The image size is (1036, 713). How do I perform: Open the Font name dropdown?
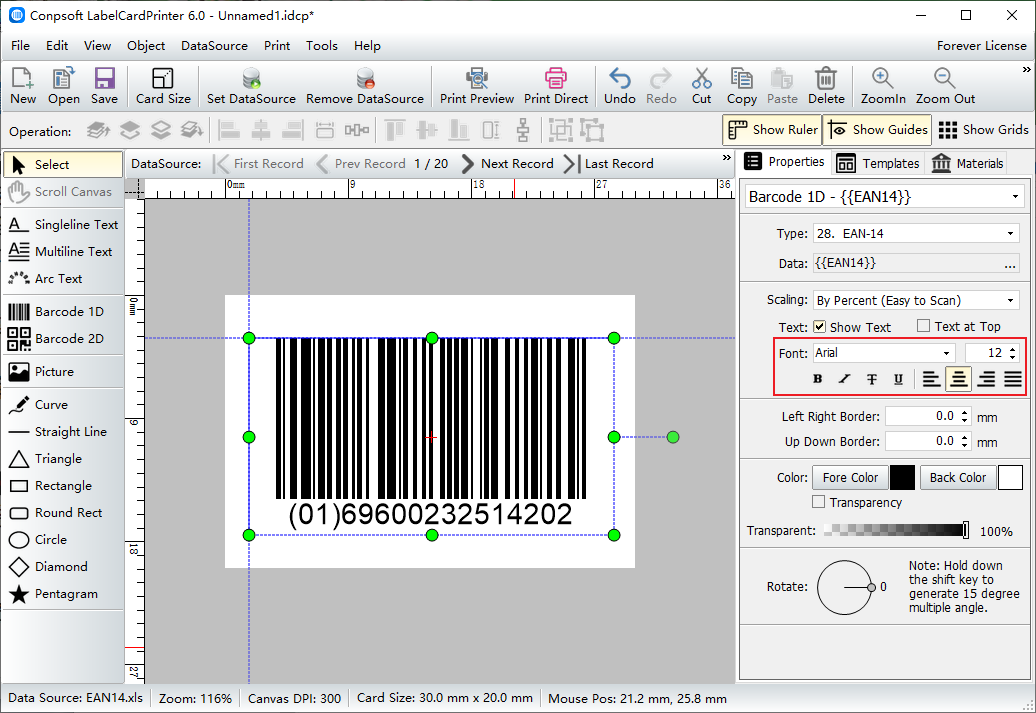click(946, 354)
